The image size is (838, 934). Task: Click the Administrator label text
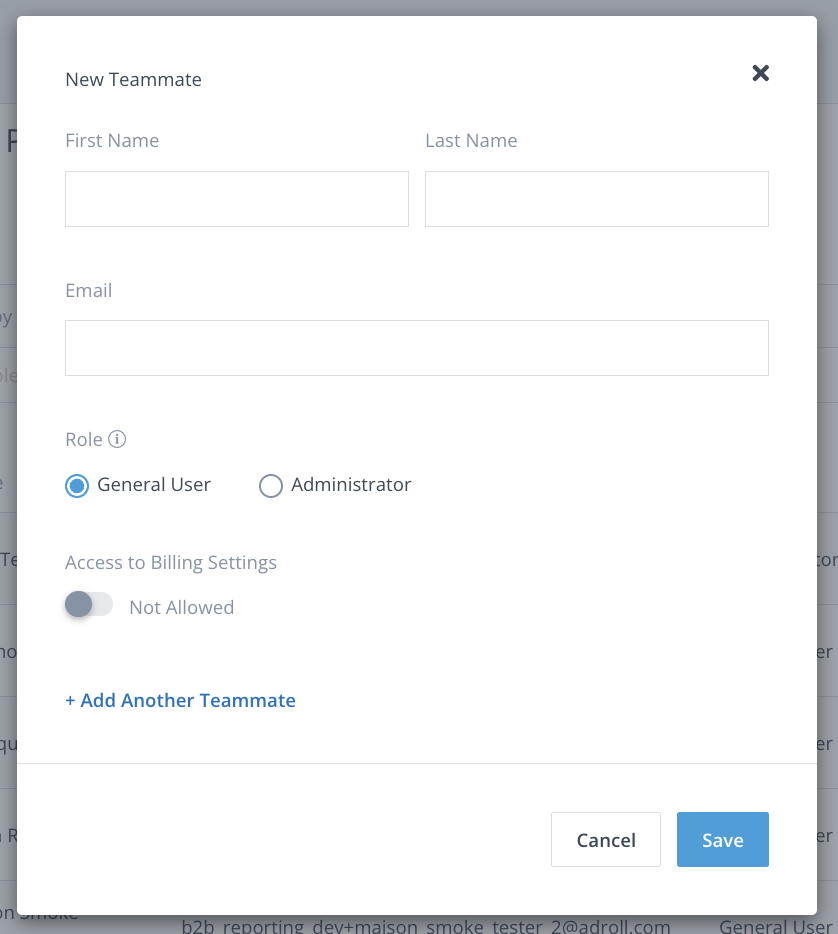pyautogui.click(x=351, y=485)
